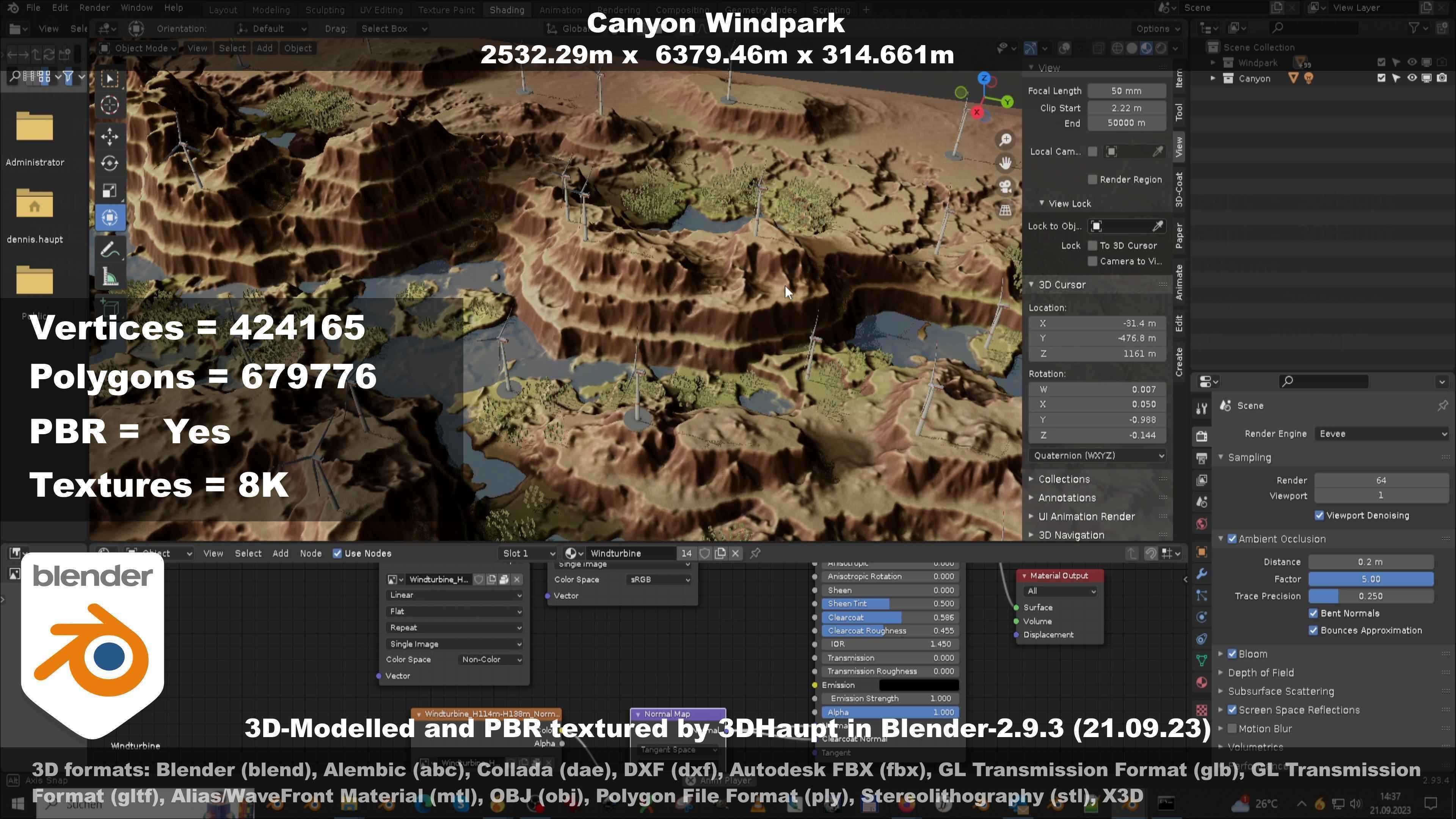
Task: Open the Tool tab in the sidebar
Action: [x=1178, y=112]
